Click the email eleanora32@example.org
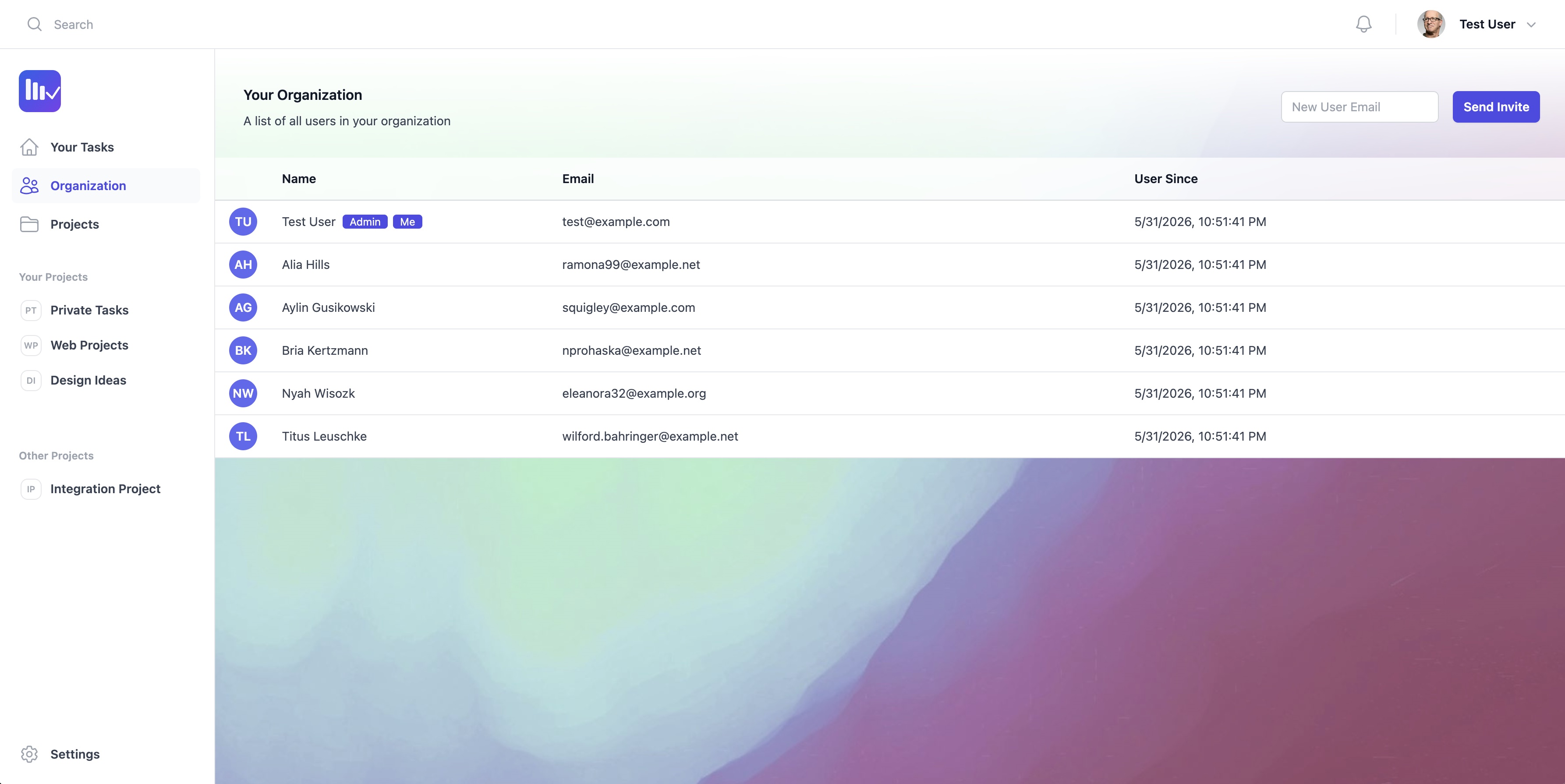This screenshot has width=1565, height=784. tap(634, 393)
